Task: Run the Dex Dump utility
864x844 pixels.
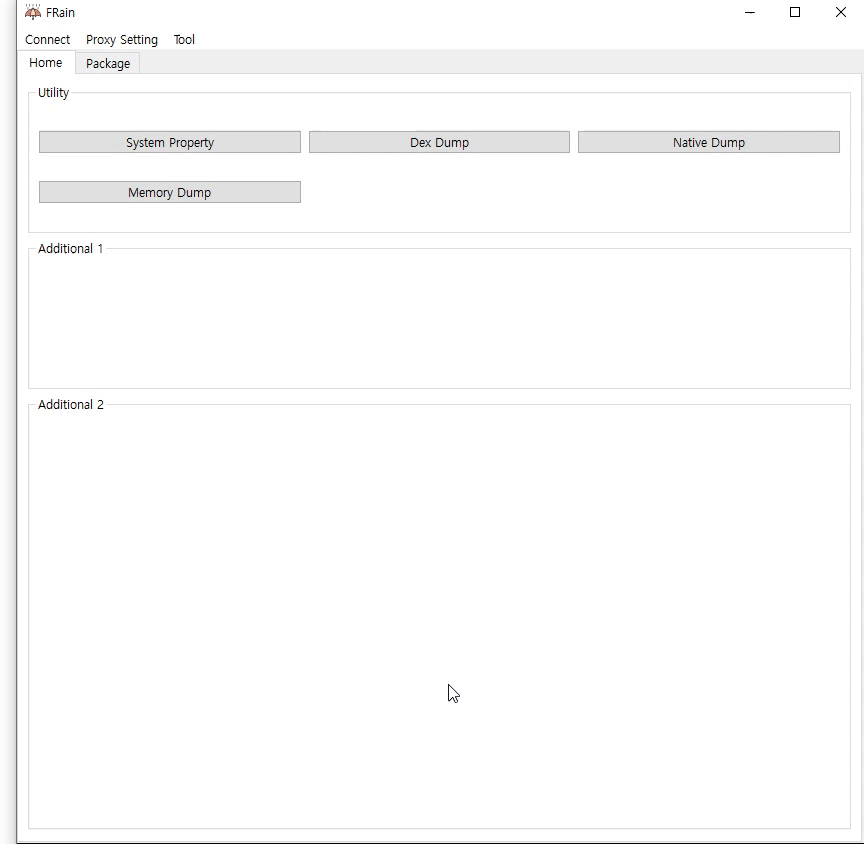Action: [439, 142]
